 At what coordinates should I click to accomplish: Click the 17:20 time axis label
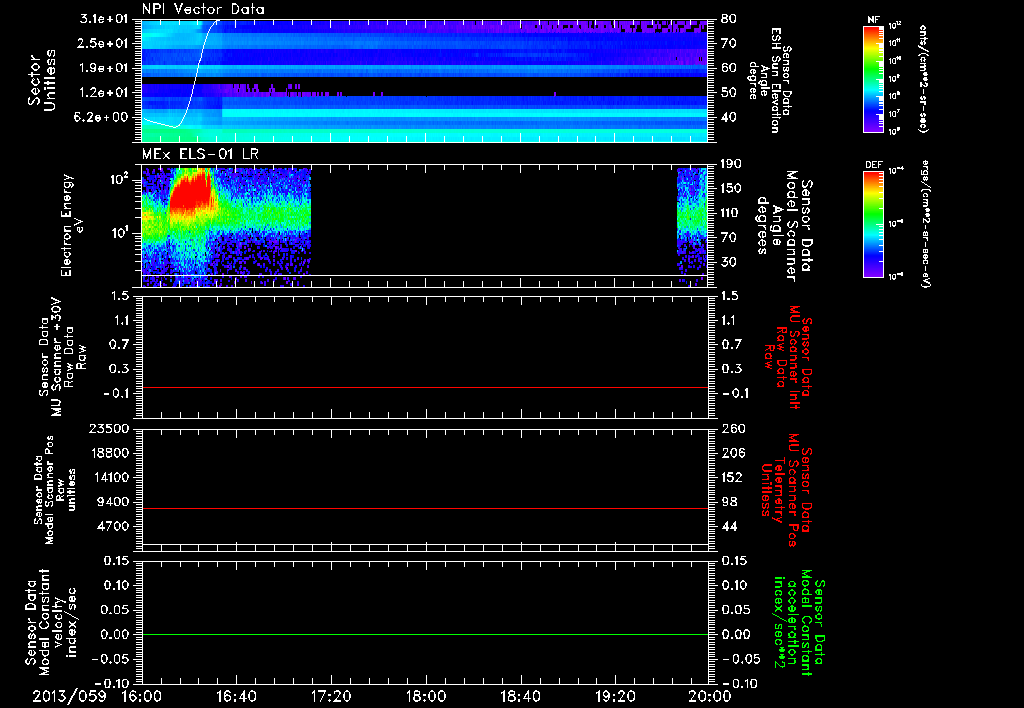click(331, 696)
